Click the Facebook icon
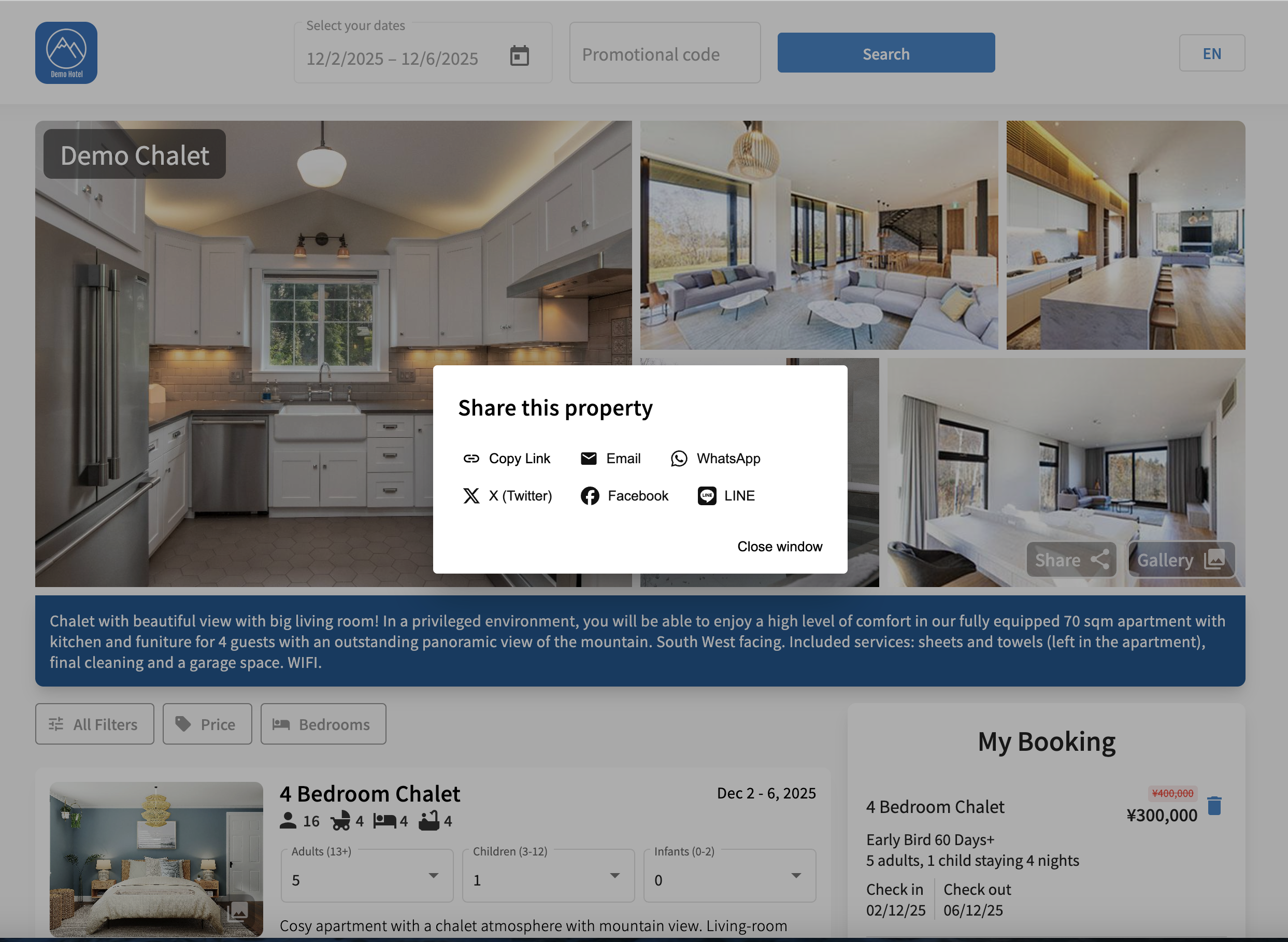Image resolution: width=1288 pixels, height=942 pixels. [590, 495]
